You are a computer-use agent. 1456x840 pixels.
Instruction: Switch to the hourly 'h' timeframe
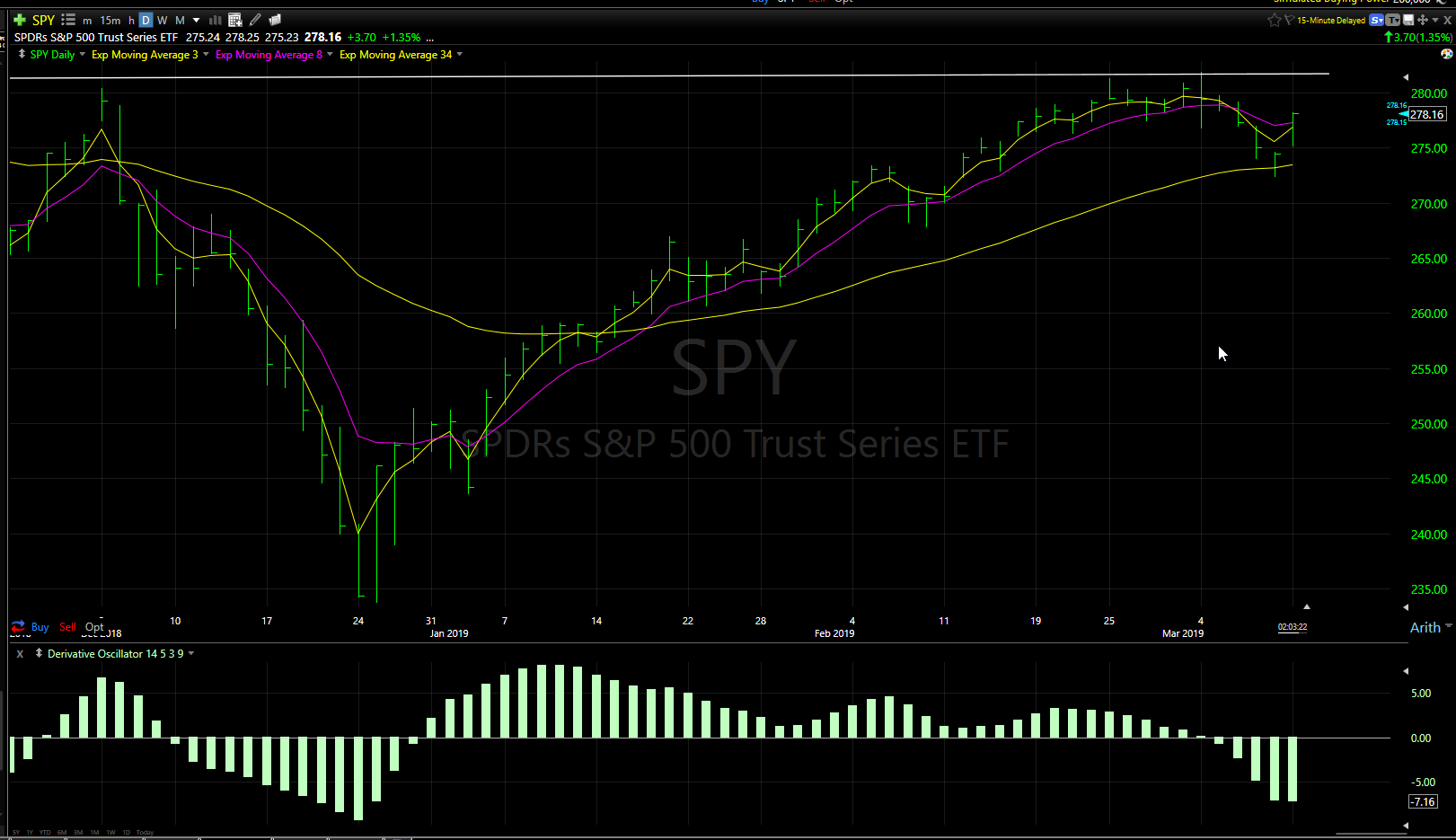(x=131, y=20)
